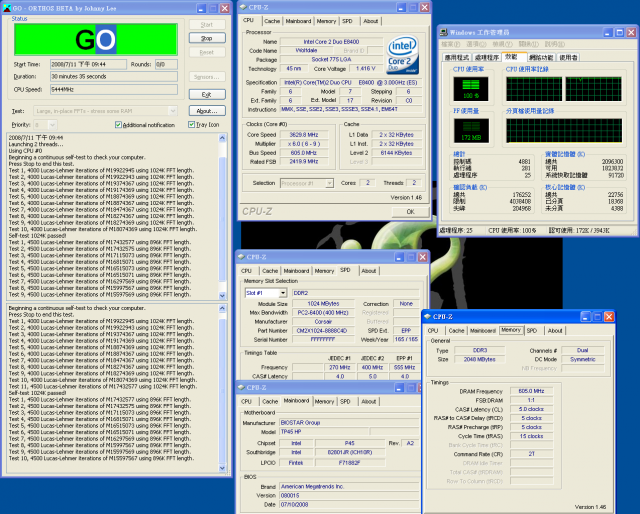Click the Rated FSB value 2419.9 MHz
Screen dimensions: 640x514
tap(303, 162)
